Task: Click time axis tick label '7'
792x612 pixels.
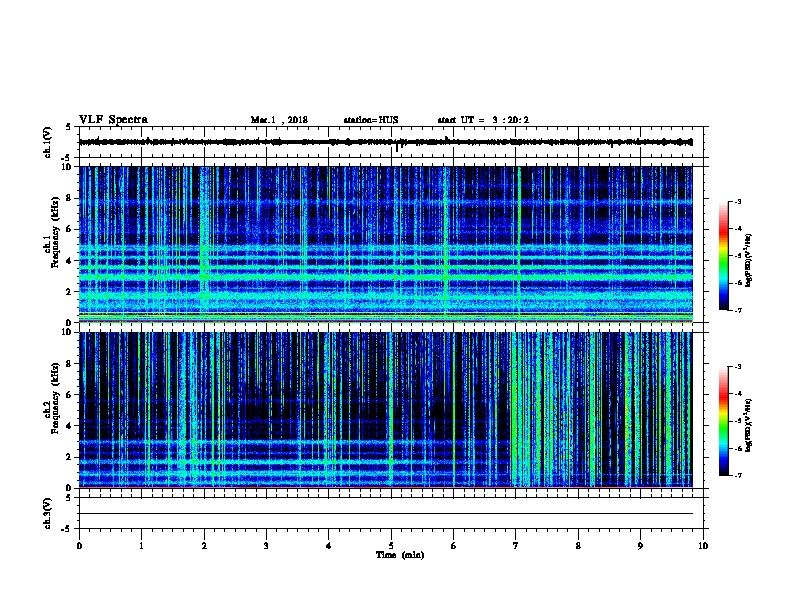Action: [x=516, y=546]
